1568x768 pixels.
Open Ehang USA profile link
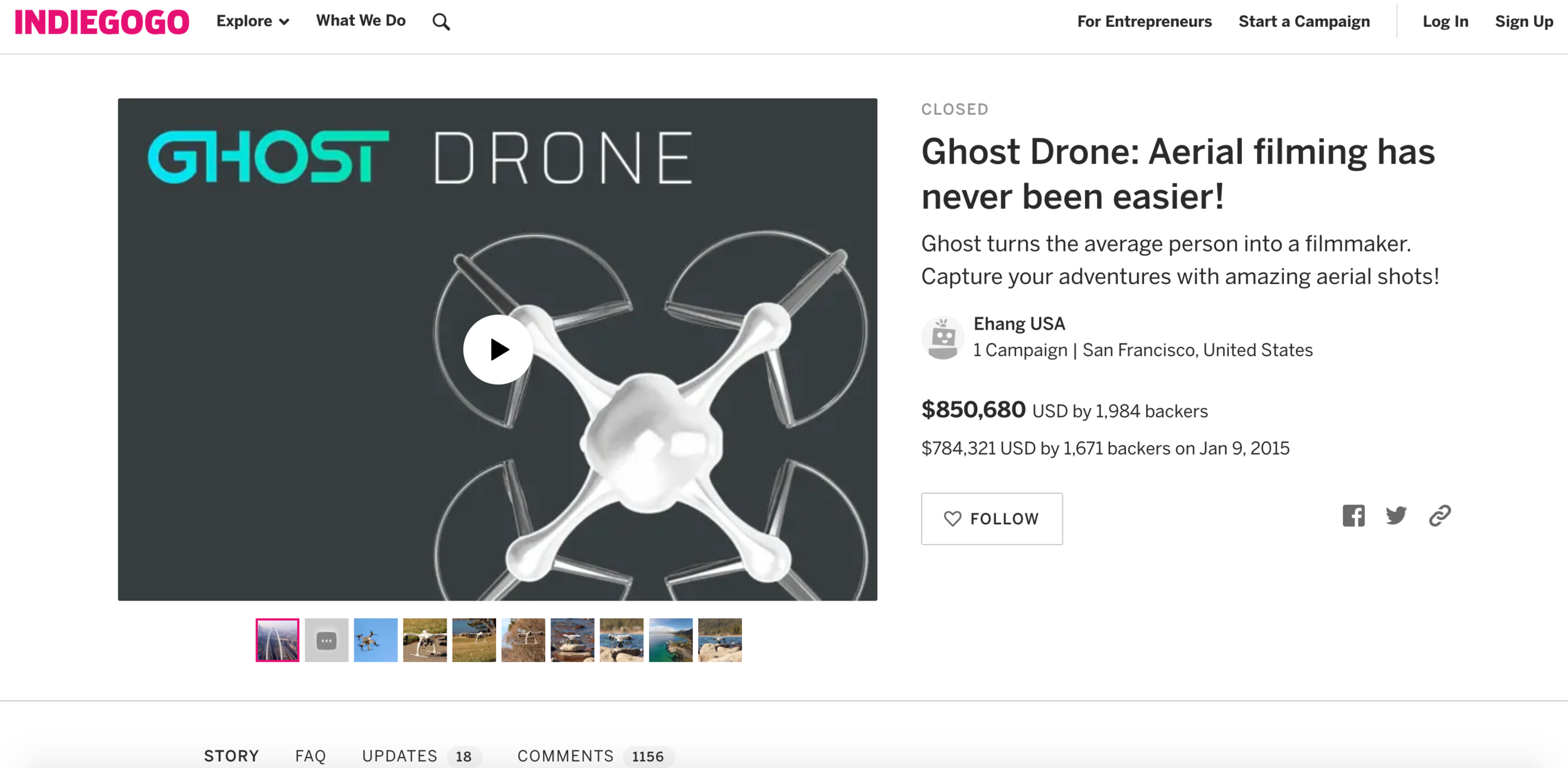(x=1019, y=324)
